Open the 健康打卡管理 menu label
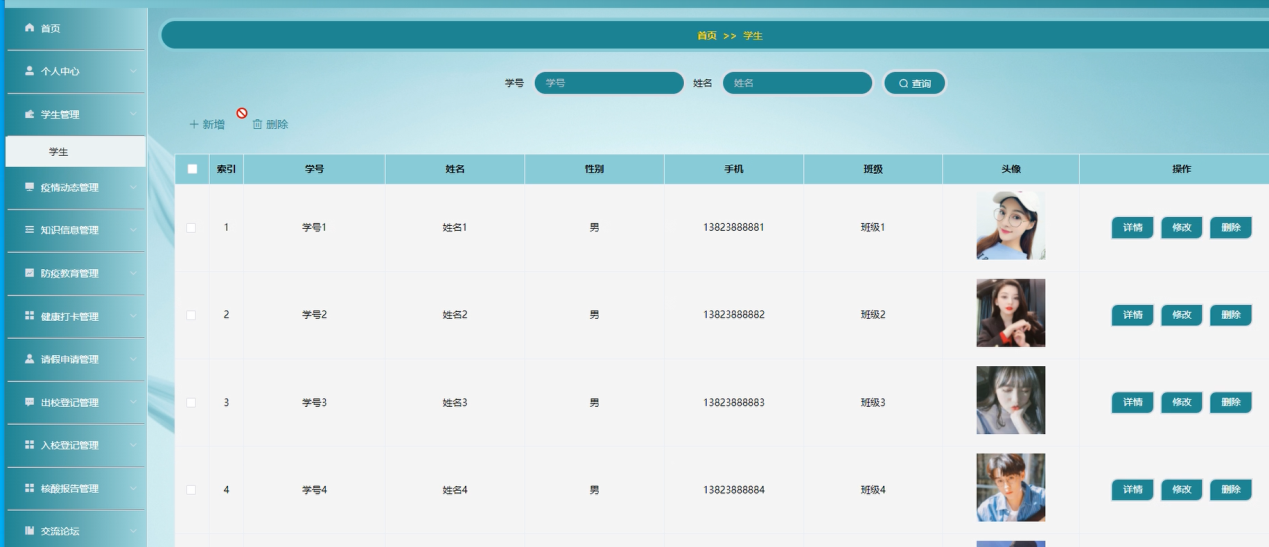1269x547 pixels. pos(70,316)
